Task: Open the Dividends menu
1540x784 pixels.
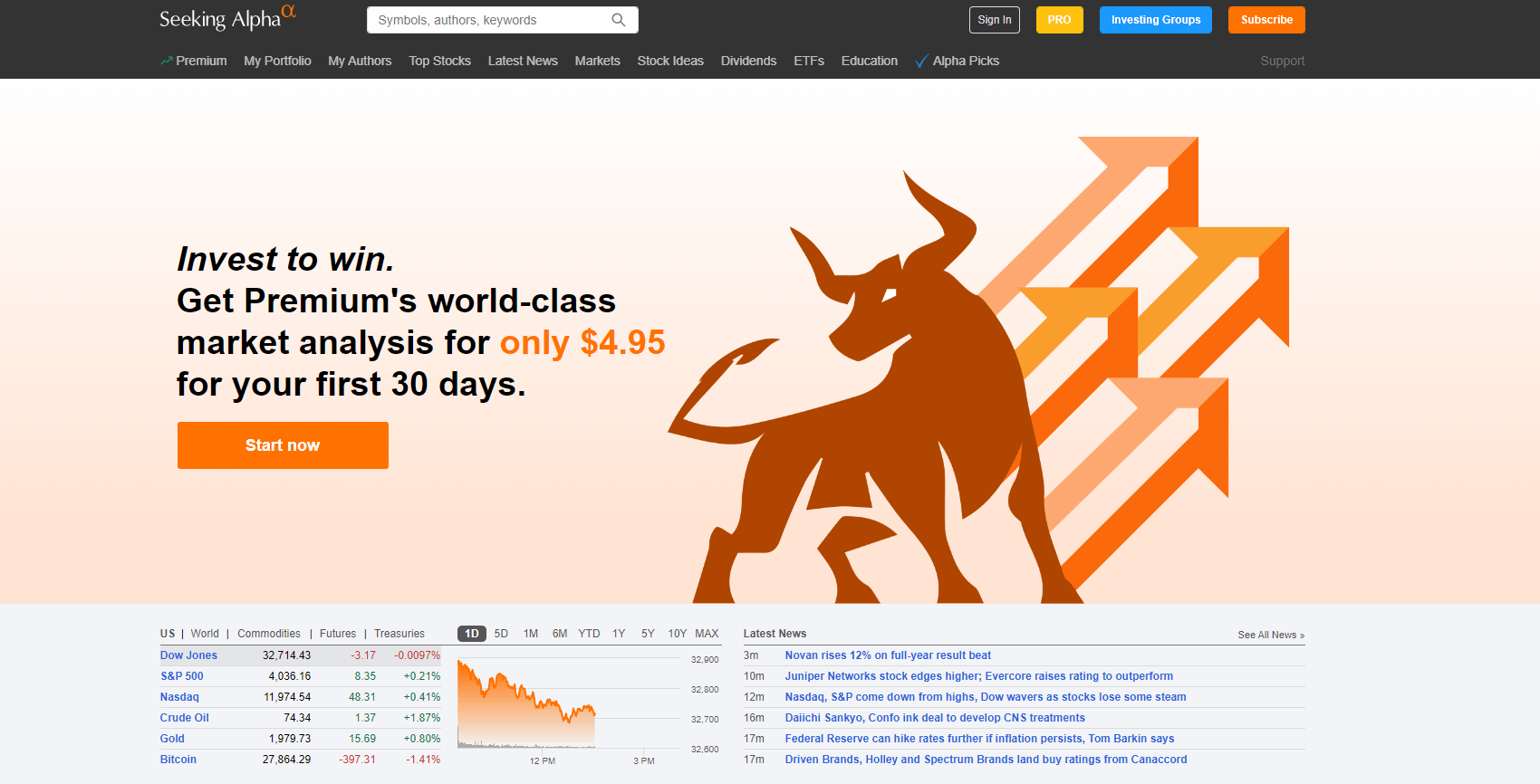Action: click(x=748, y=61)
